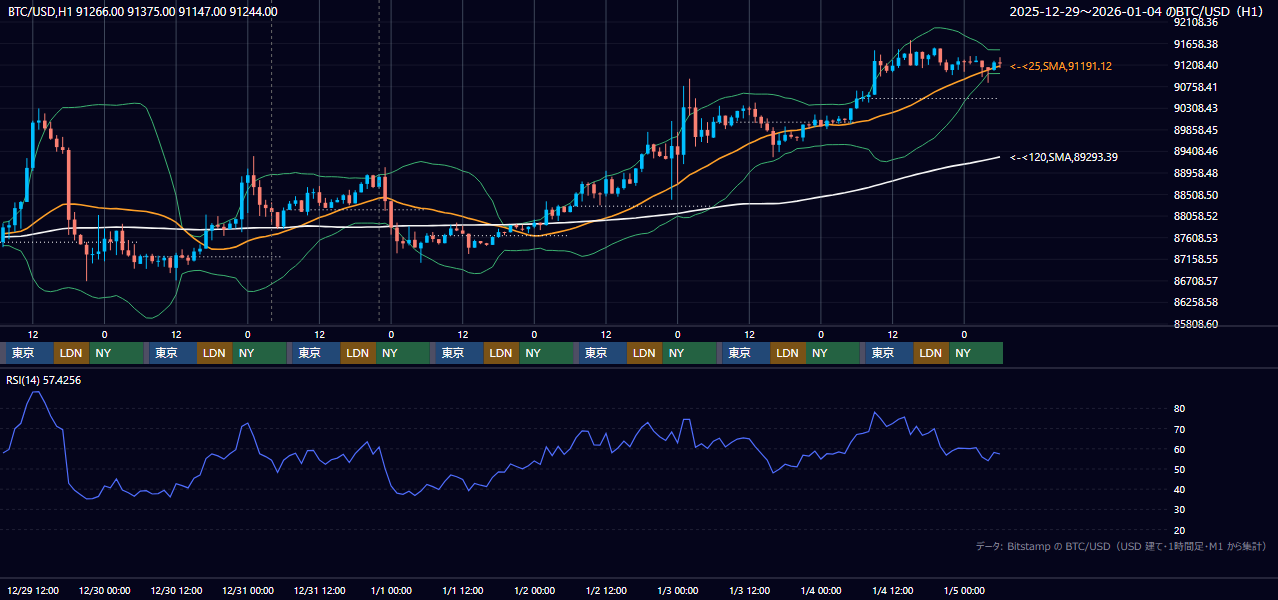
Task: Click price axis label 88958.48
Action: pos(1195,173)
